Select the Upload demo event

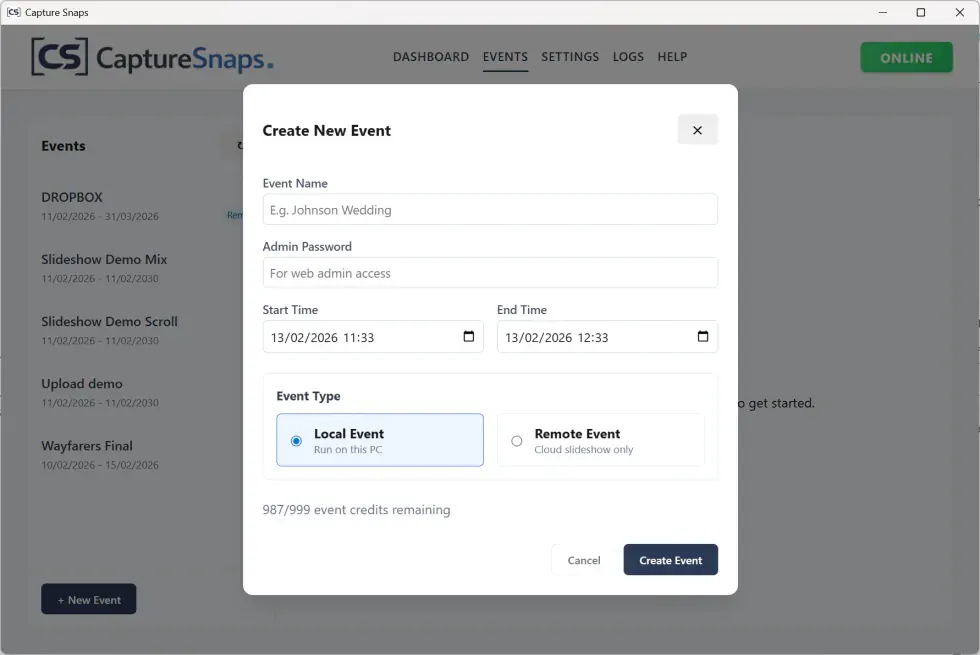[x=141, y=392]
